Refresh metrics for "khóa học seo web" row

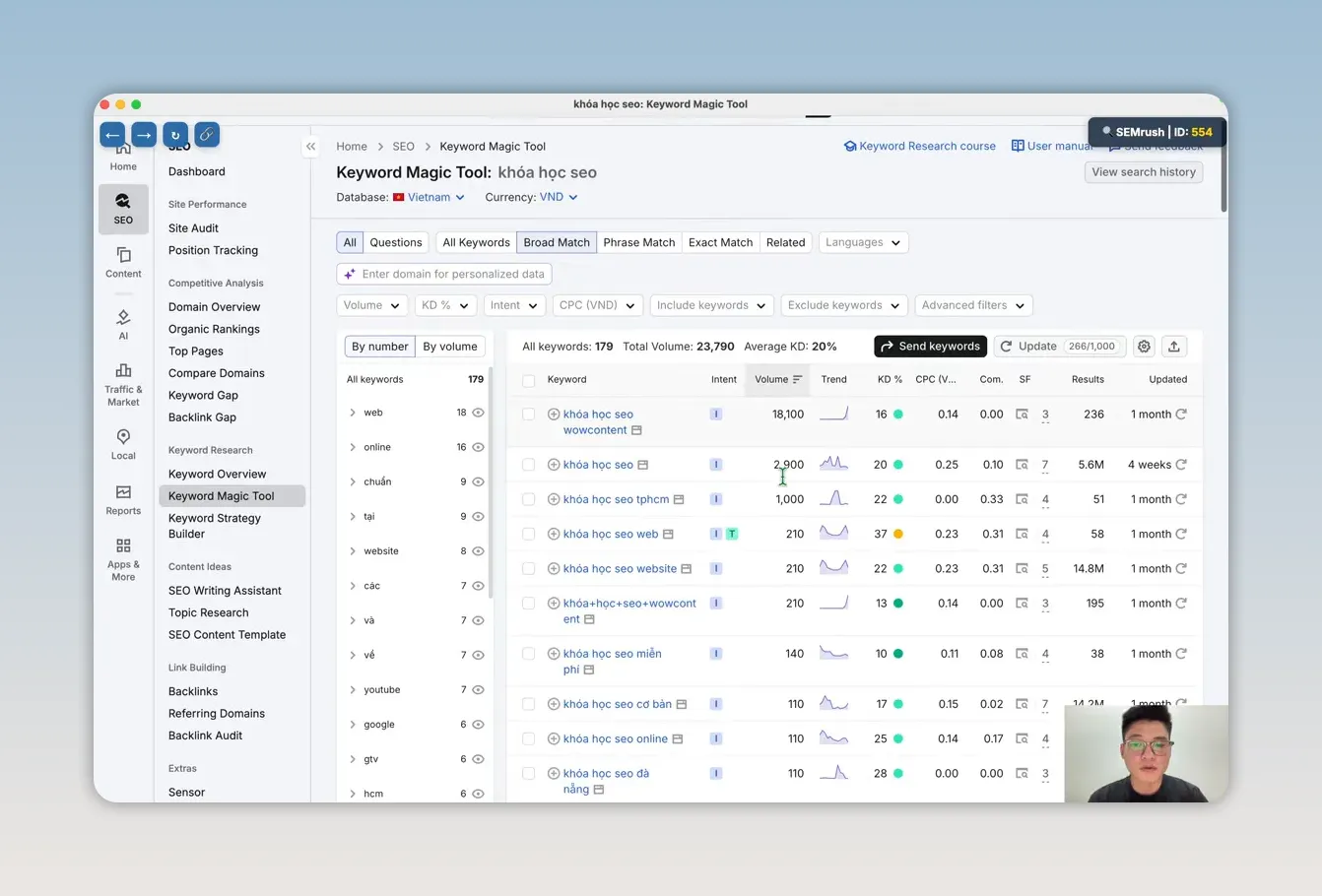tap(1181, 534)
